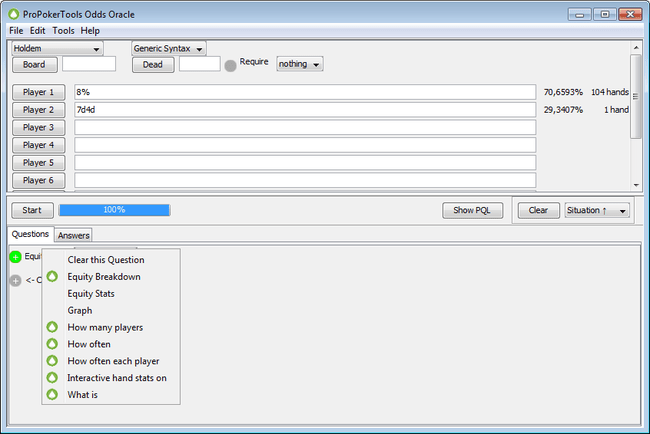Click Player 1 range field containing 8%
Screen dimensions: 650x434
[x=305, y=92]
